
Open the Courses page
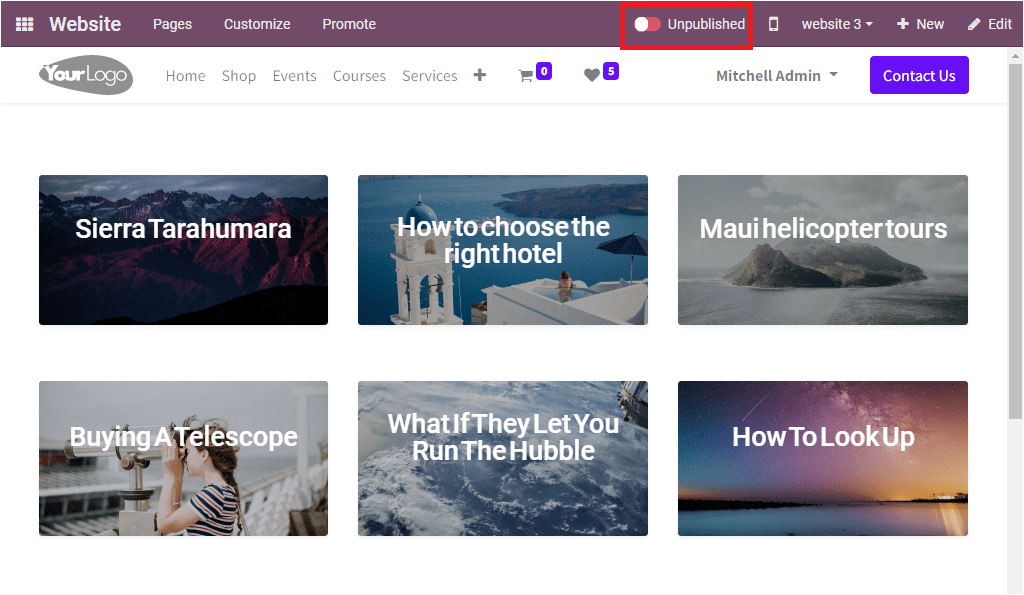coord(359,75)
